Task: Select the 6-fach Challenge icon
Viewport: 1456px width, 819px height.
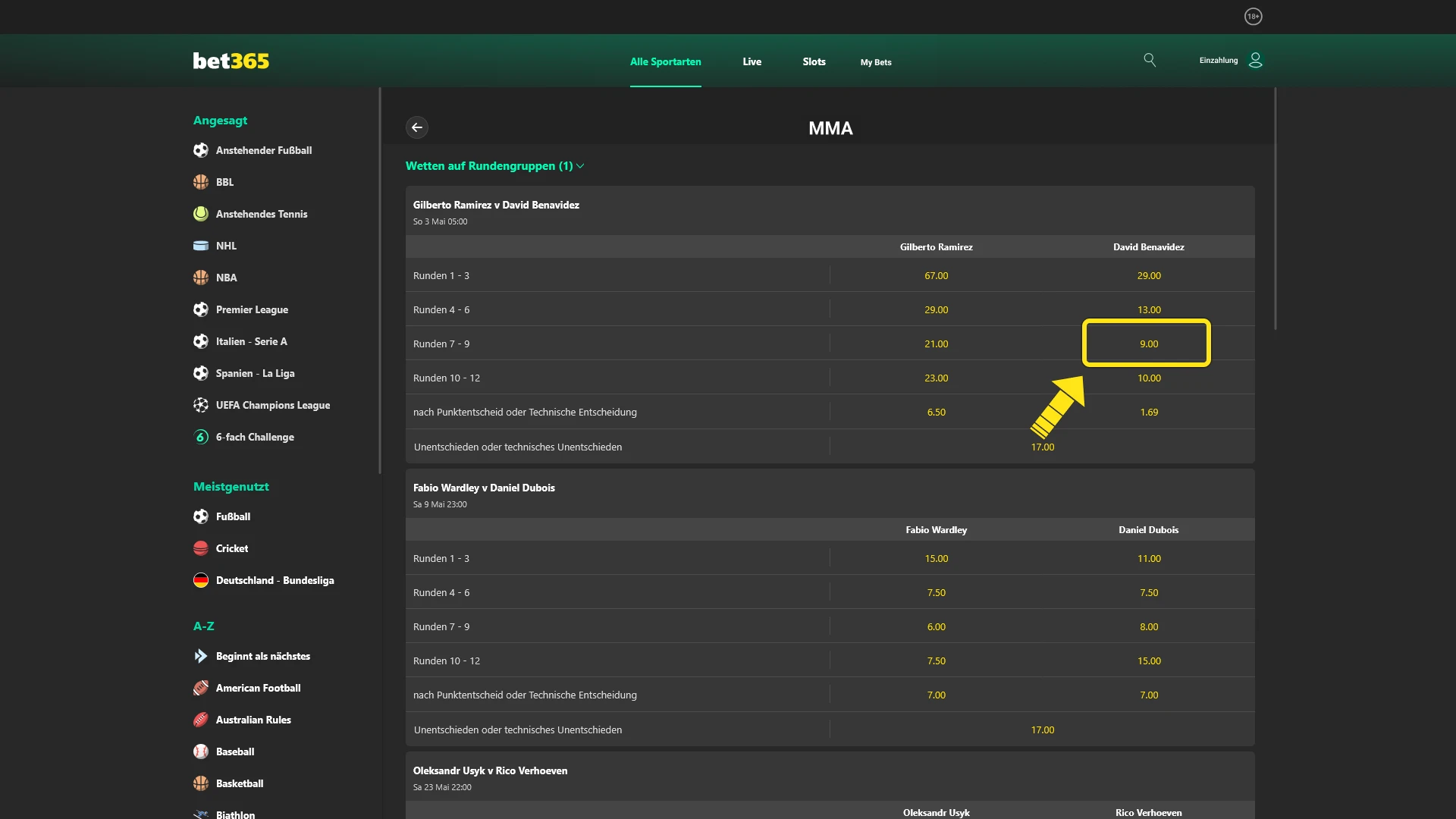Action: 200,437
